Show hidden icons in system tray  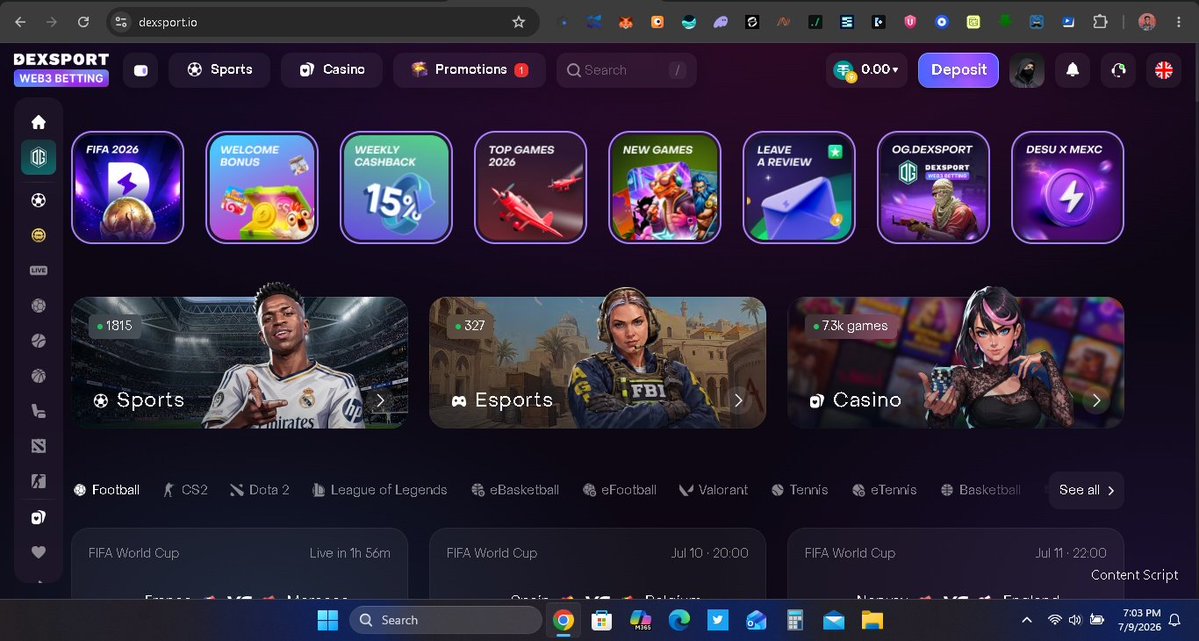[1027, 620]
